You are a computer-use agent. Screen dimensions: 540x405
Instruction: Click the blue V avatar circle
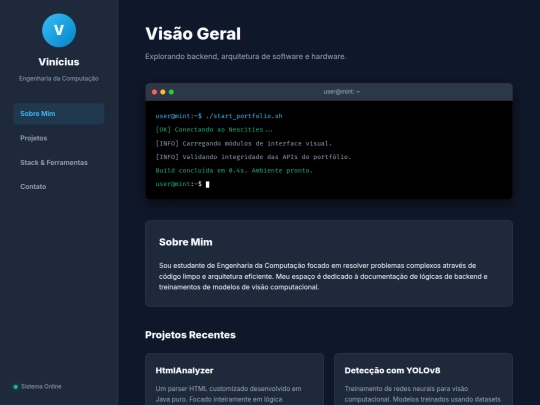pos(59,30)
